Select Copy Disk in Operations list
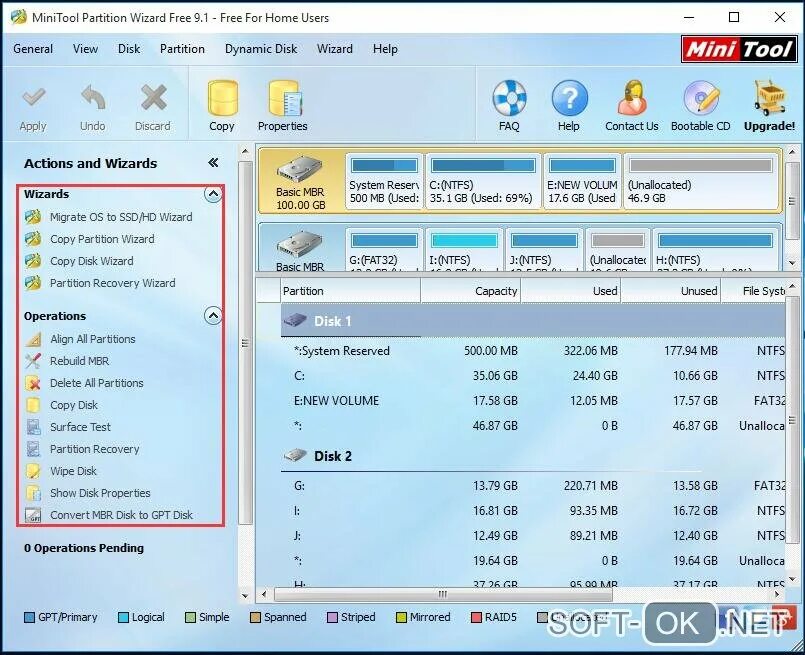 (74, 406)
